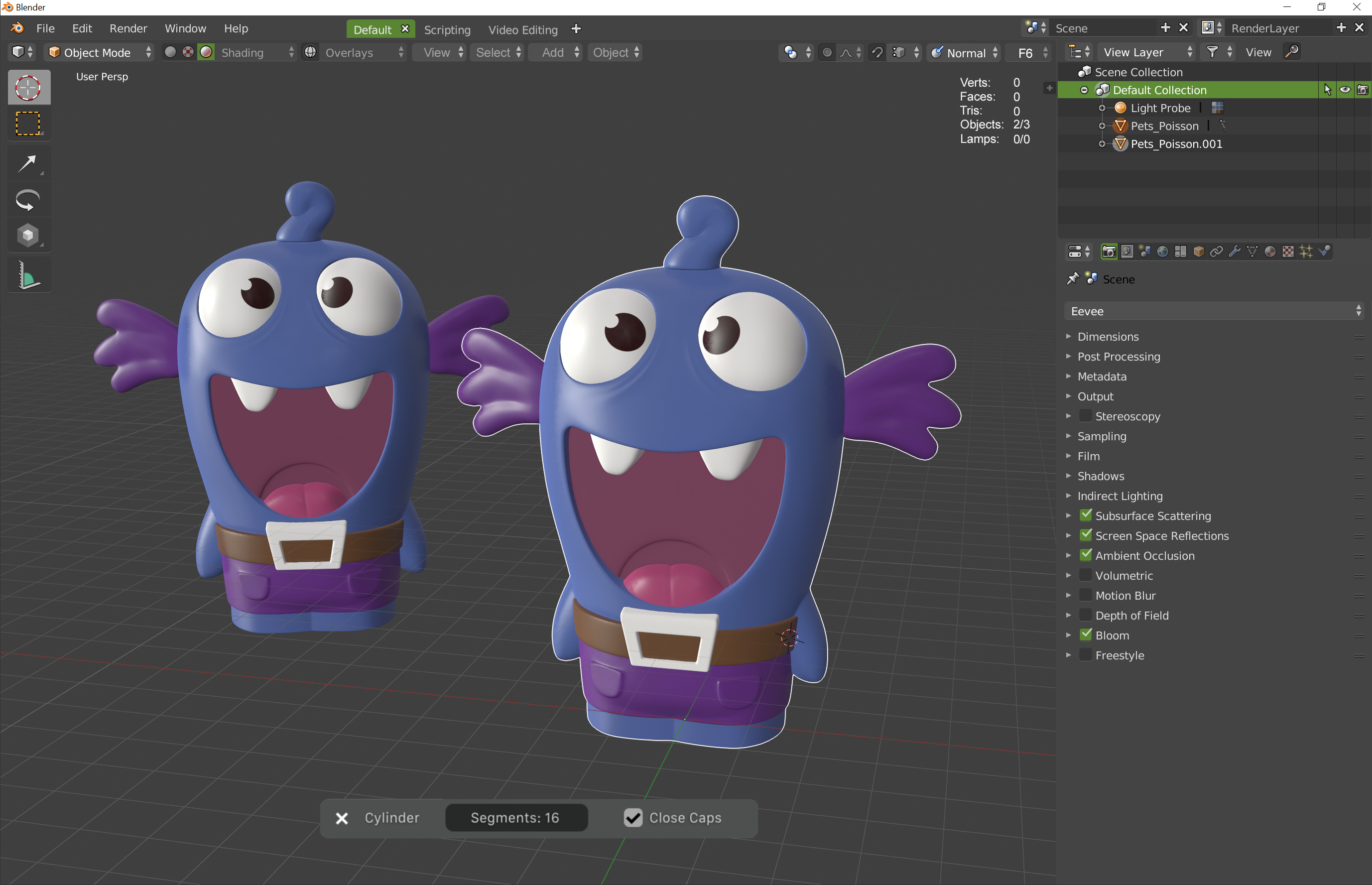This screenshot has height=885, width=1372.
Task: Disable Subsurface Scattering checkbox
Action: (x=1085, y=515)
